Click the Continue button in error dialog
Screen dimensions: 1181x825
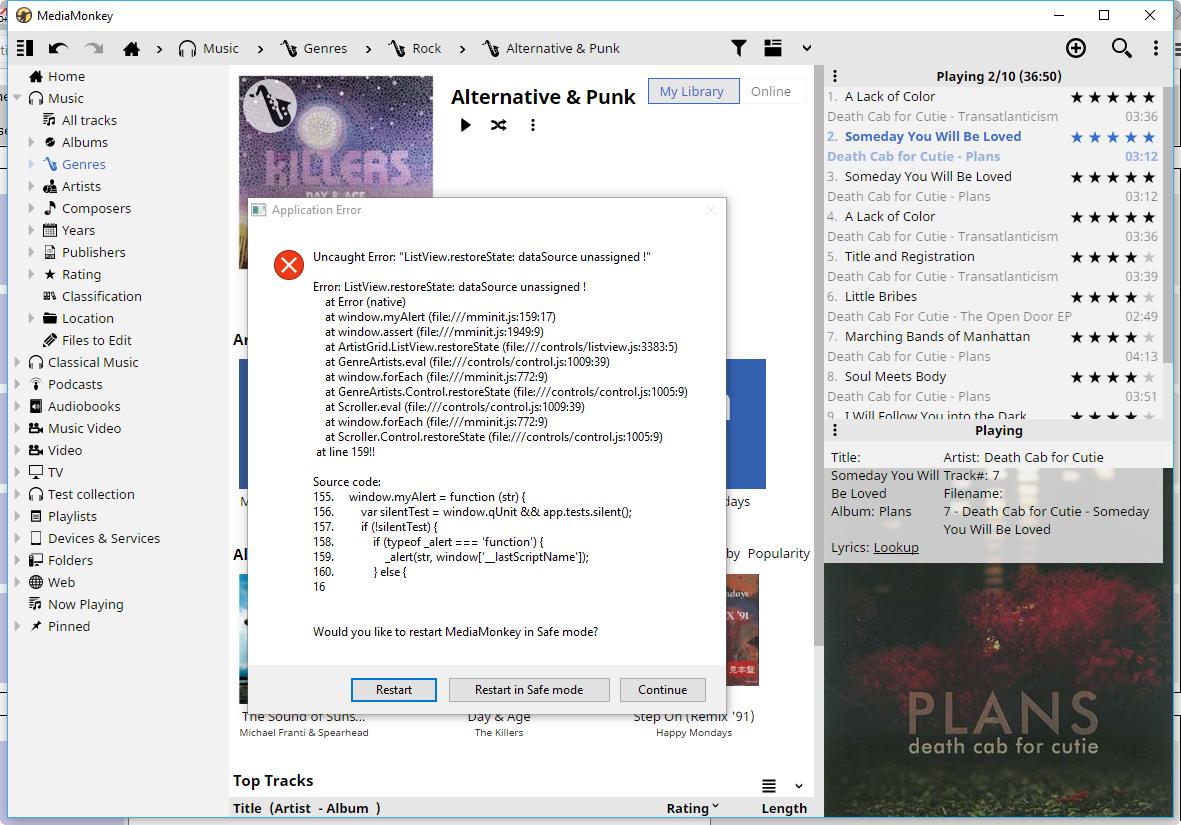662,689
